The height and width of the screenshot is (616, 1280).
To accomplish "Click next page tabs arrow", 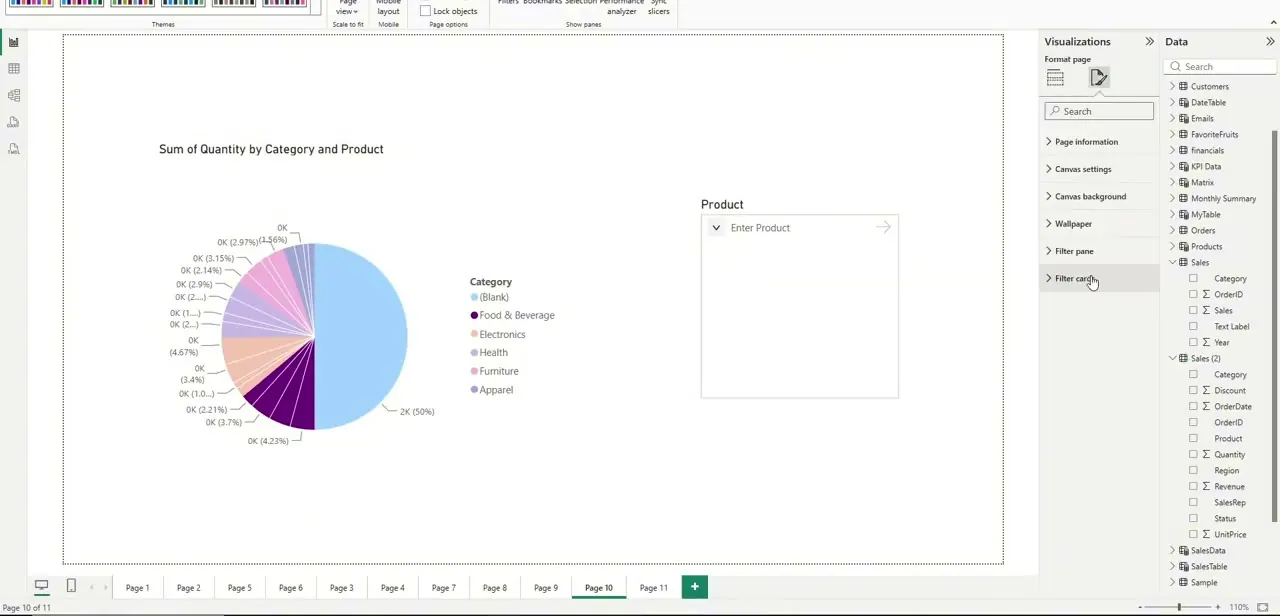I will (106, 587).
